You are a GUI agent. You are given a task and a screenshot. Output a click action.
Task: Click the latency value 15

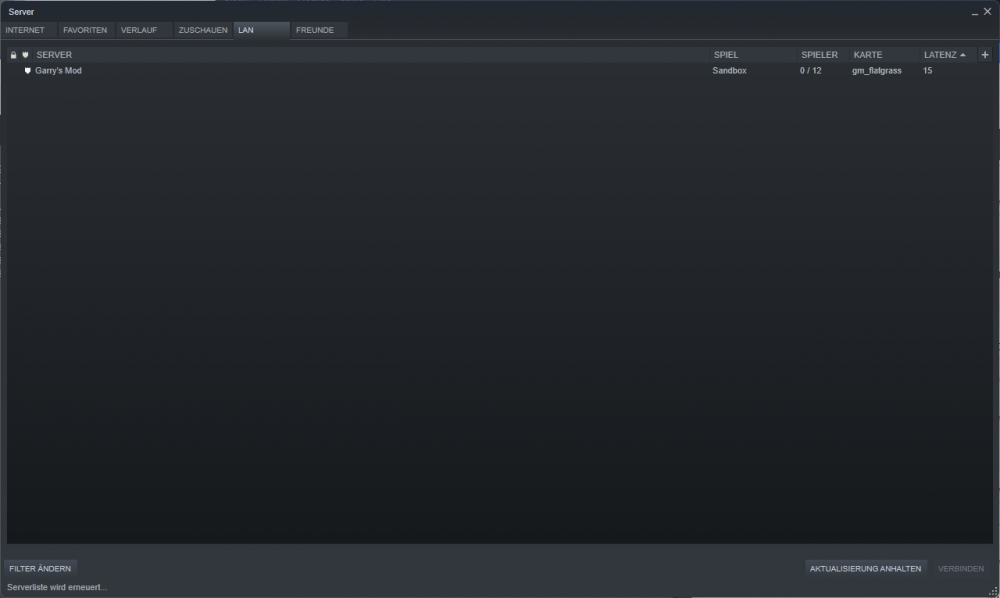927,71
